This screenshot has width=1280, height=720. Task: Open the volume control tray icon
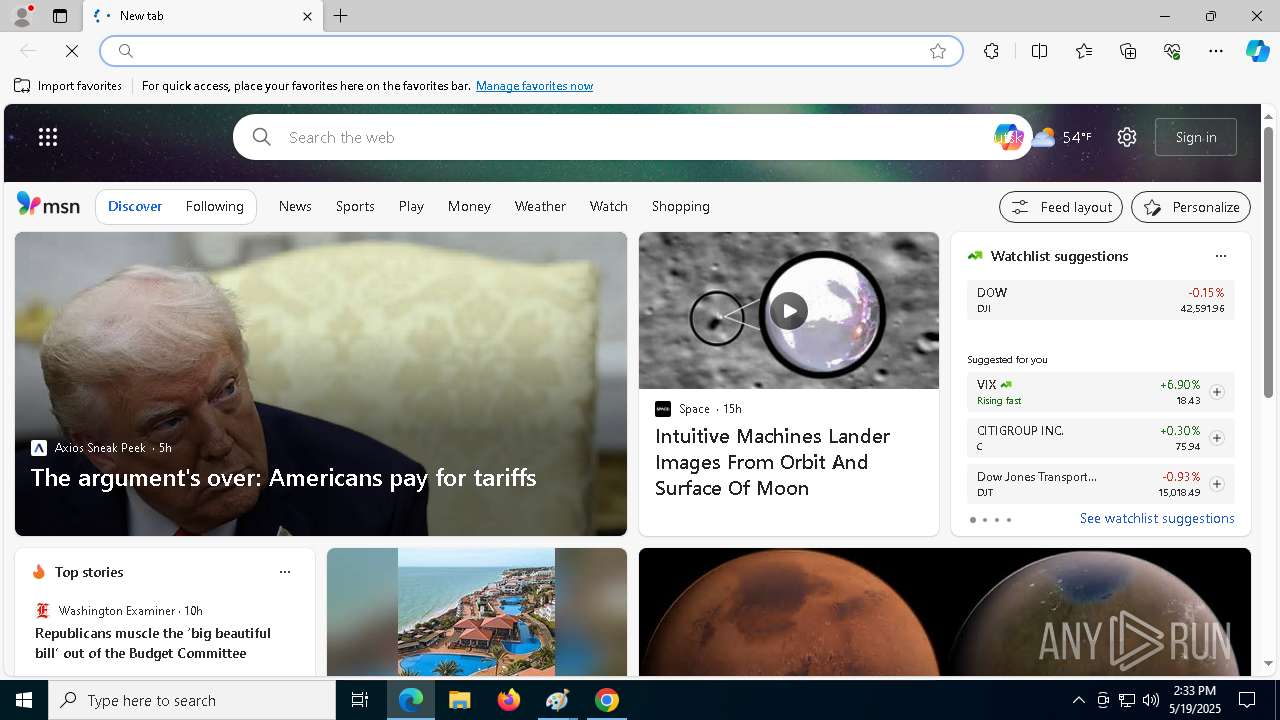pos(1150,700)
